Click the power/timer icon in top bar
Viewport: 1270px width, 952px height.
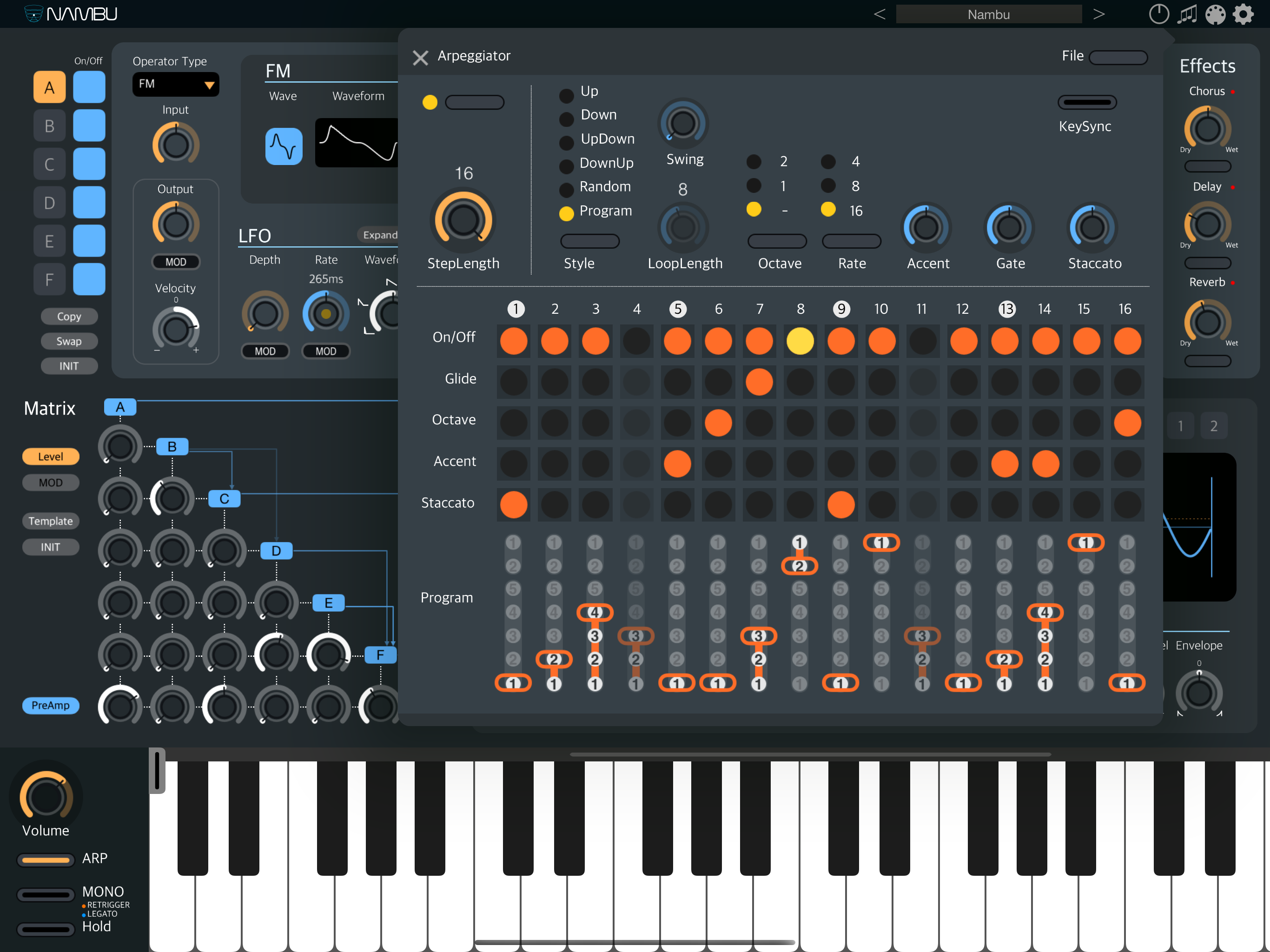(1158, 14)
